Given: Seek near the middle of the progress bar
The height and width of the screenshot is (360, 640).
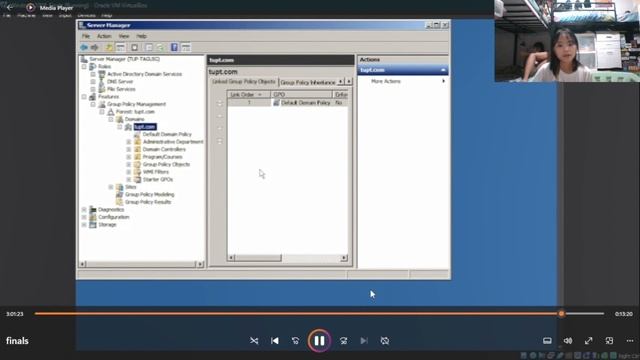Looking at the screenshot, I should pos(319,313).
